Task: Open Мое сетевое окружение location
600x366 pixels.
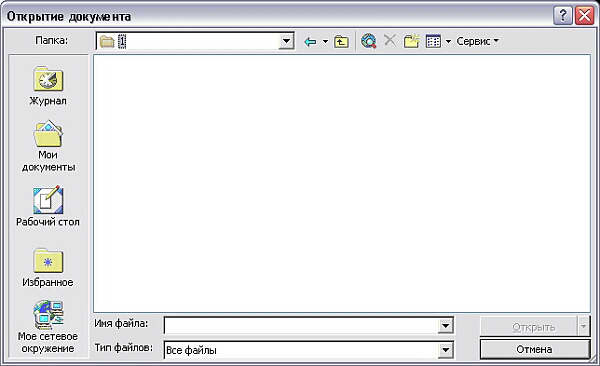Action: [x=48, y=327]
